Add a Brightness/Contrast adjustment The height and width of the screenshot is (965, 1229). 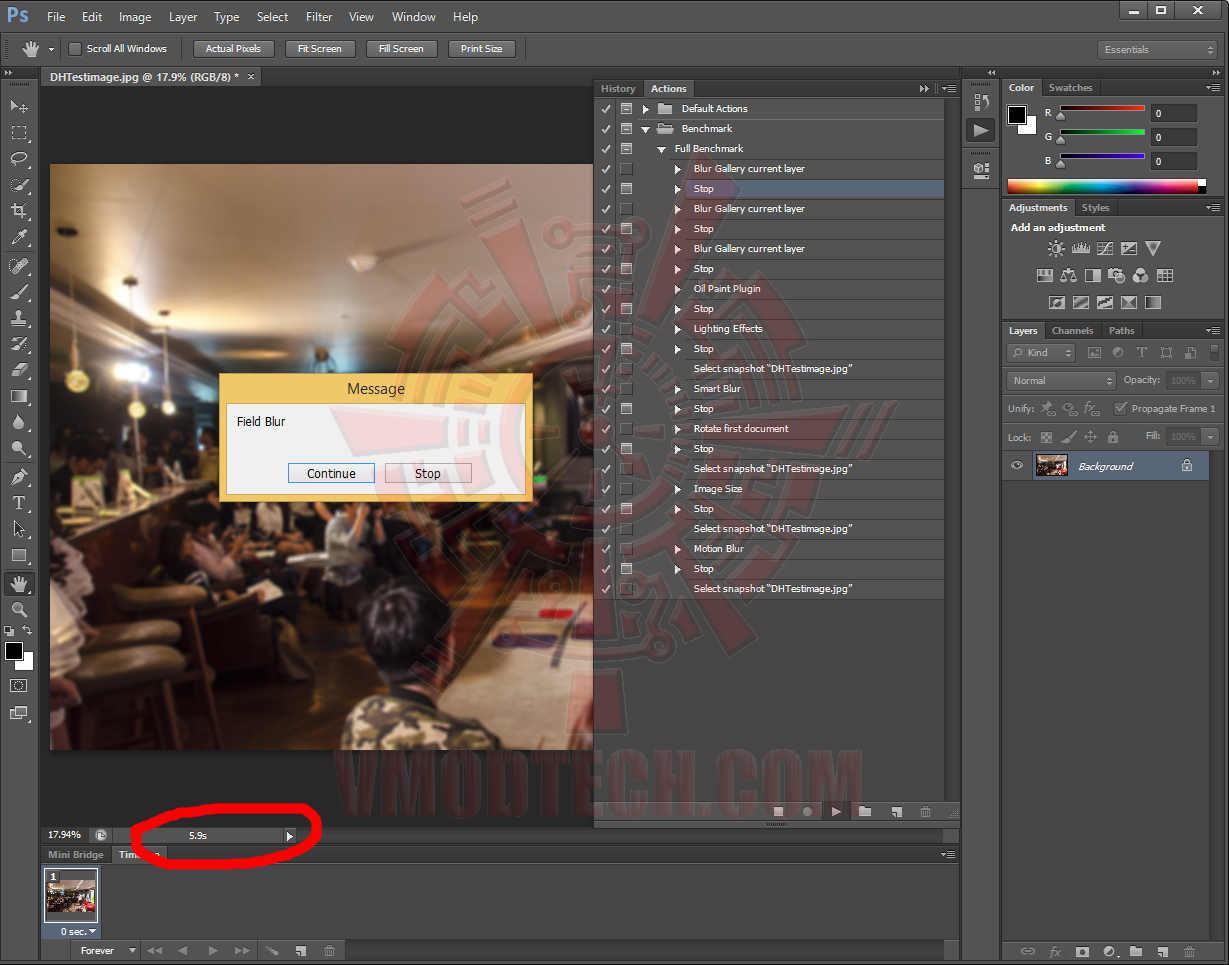1056,248
